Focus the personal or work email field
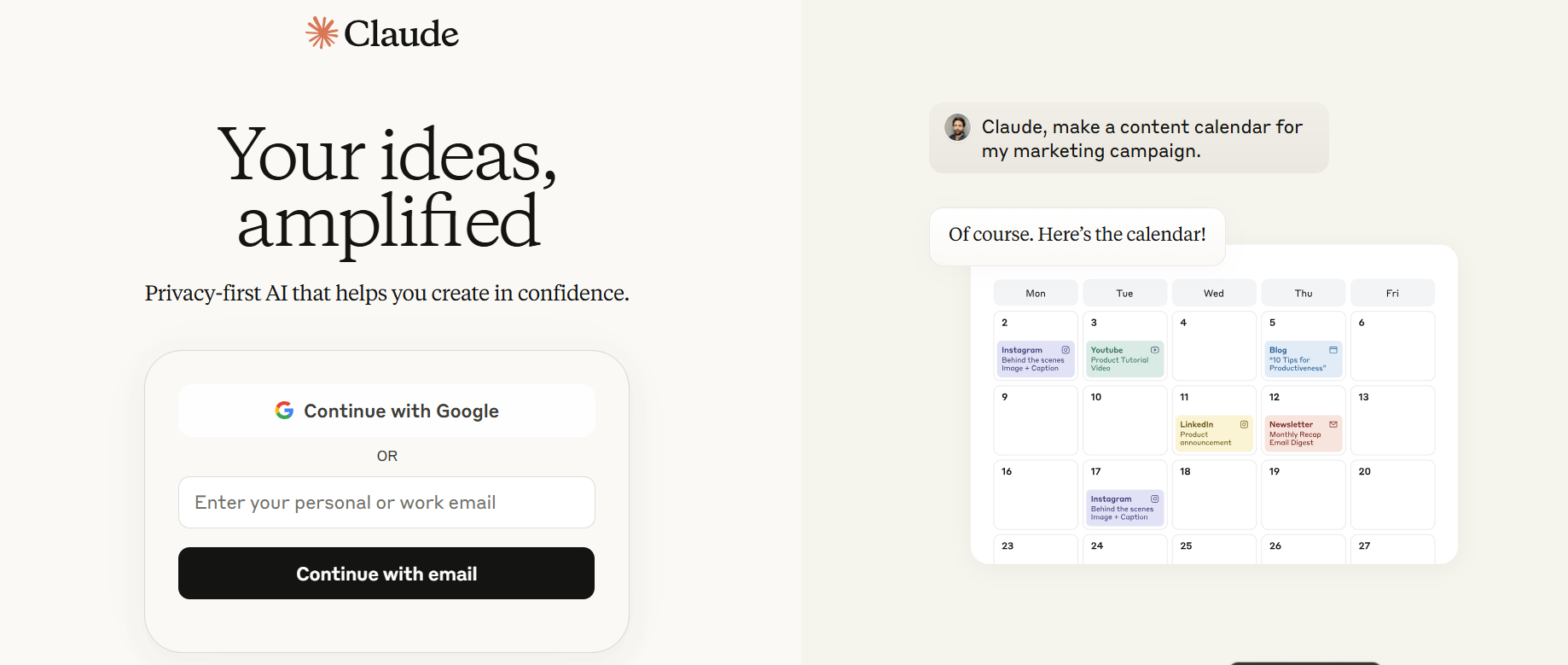Image resolution: width=1568 pixels, height=665 pixels. 386,503
